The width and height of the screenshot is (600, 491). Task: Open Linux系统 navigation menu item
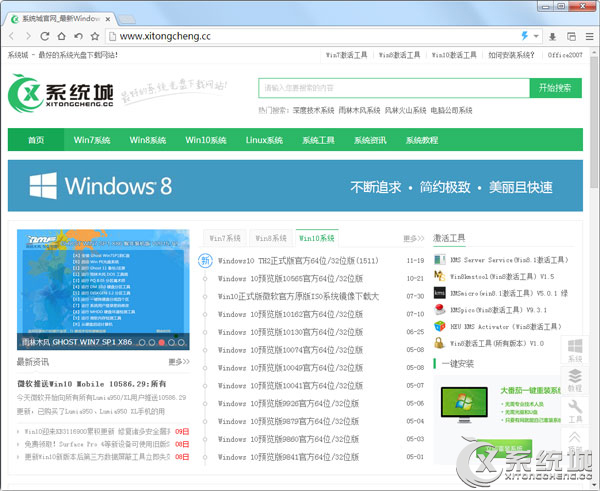click(x=264, y=140)
